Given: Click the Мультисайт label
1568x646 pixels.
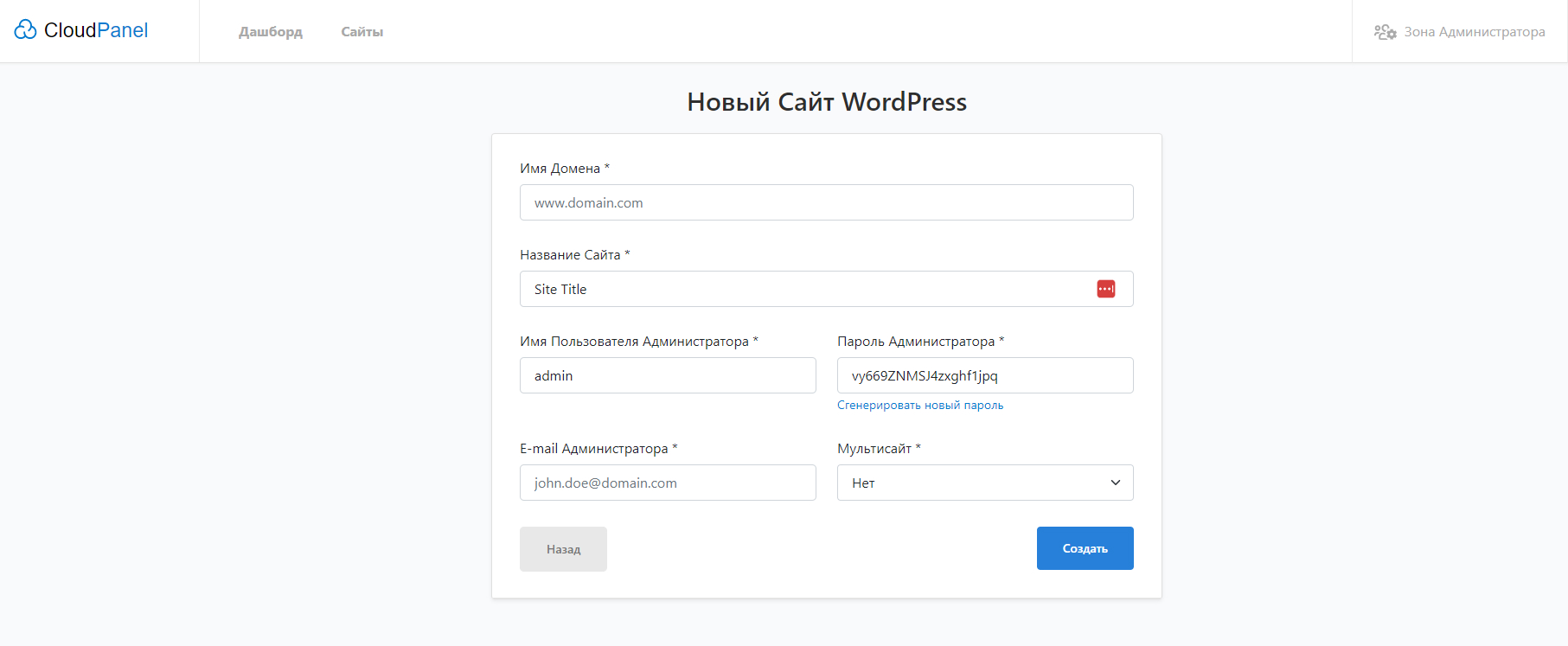Looking at the screenshot, I should 879,449.
